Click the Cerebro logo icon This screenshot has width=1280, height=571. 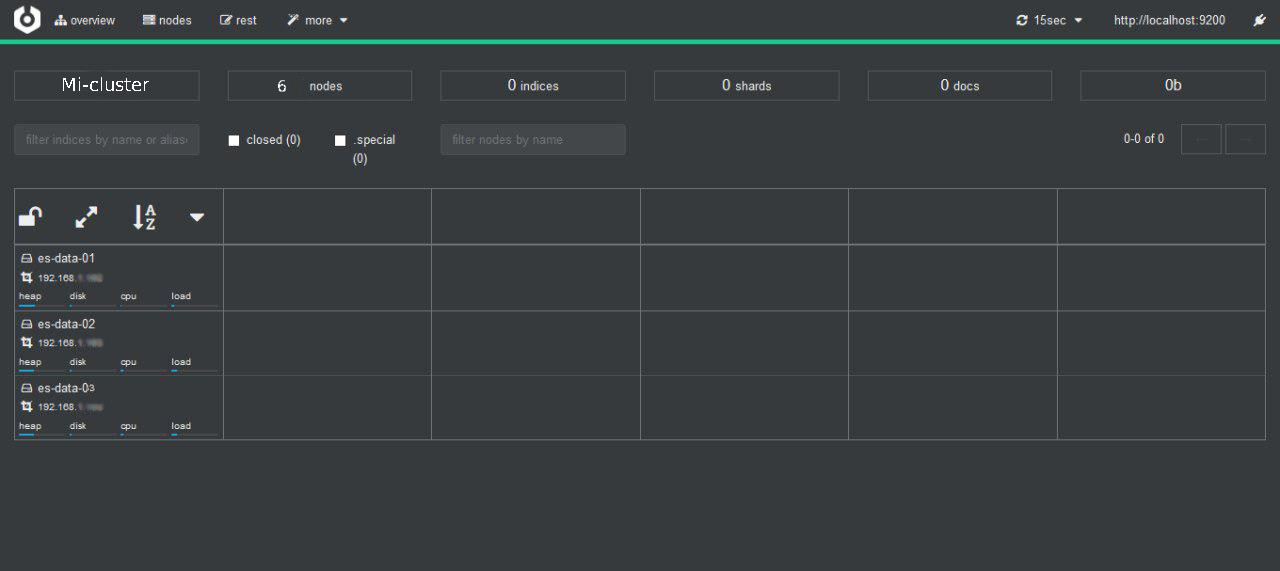27,20
